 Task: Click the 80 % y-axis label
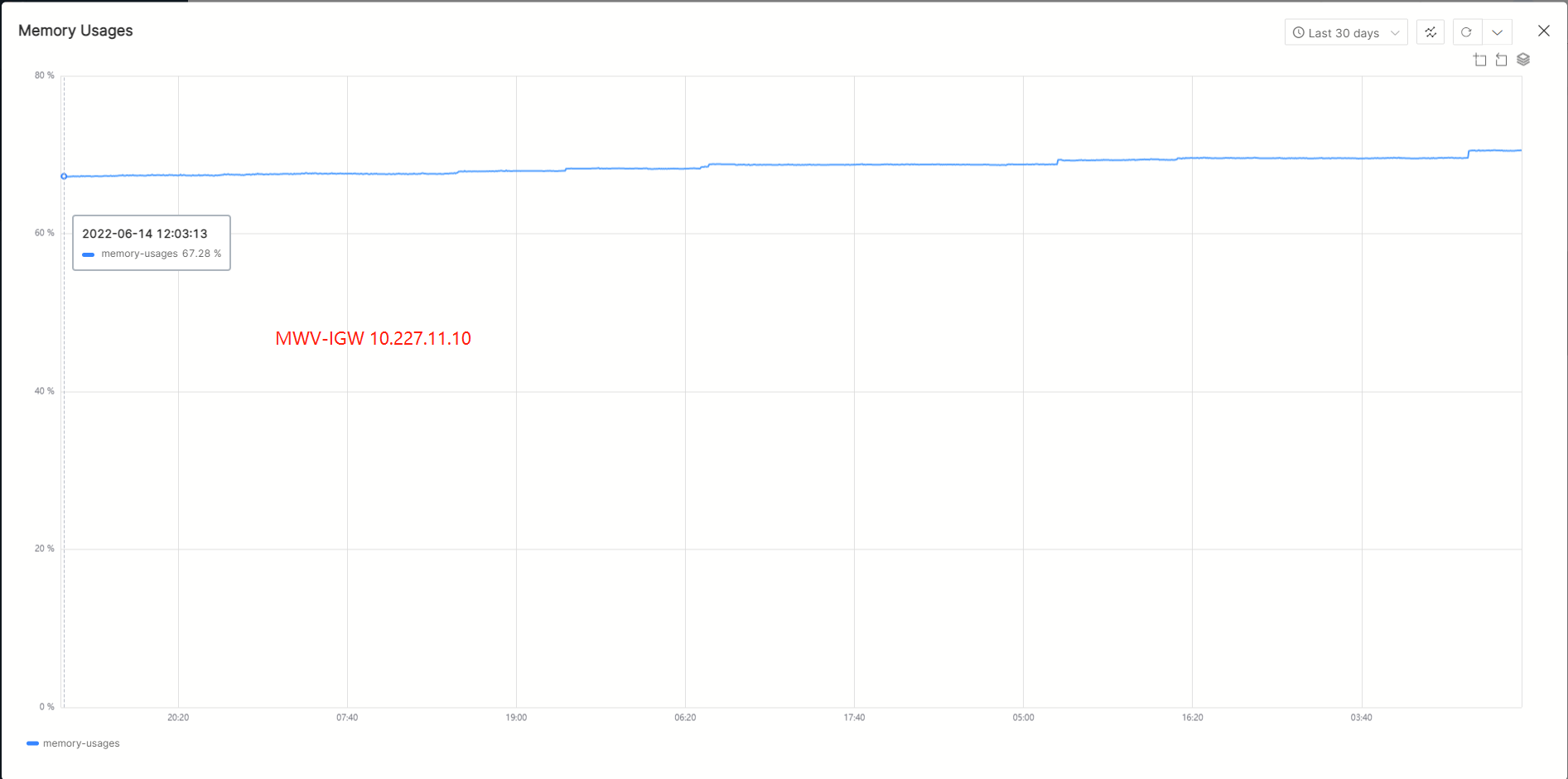click(x=44, y=75)
